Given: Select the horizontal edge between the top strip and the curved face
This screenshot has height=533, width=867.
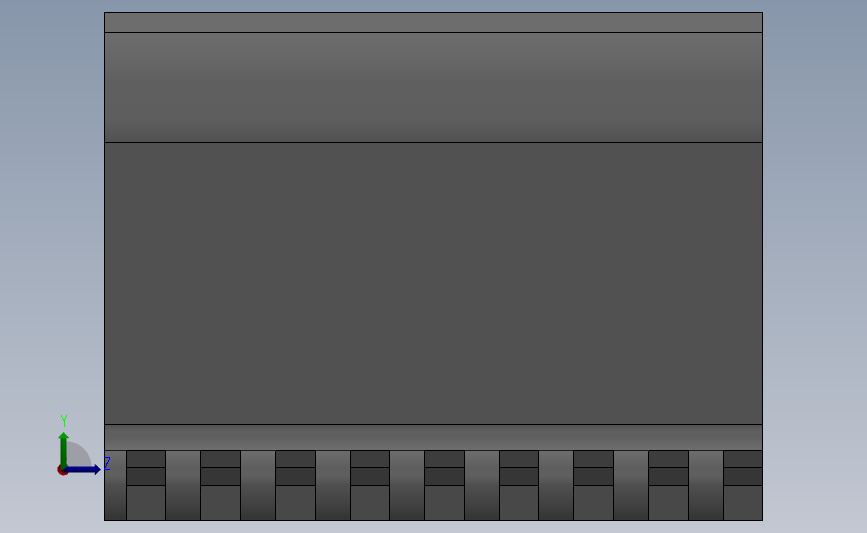Looking at the screenshot, I should [x=434, y=33].
